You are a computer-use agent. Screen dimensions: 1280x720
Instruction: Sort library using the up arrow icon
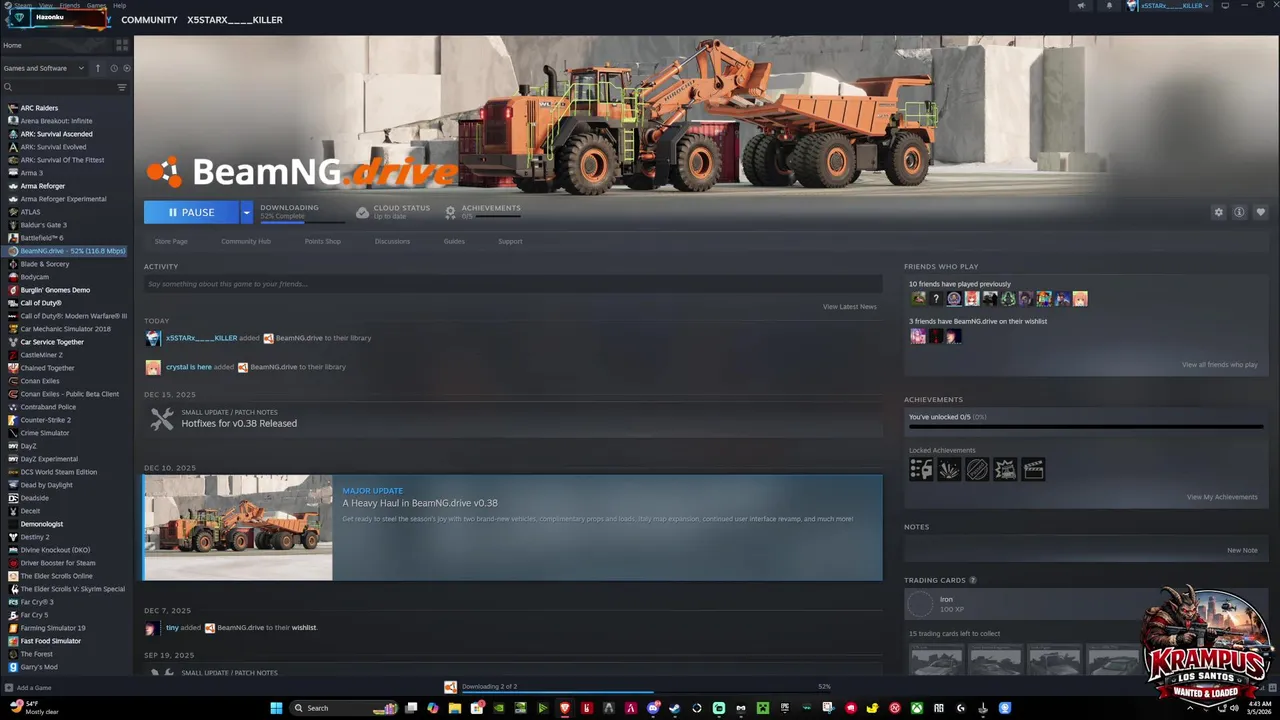click(x=97, y=68)
